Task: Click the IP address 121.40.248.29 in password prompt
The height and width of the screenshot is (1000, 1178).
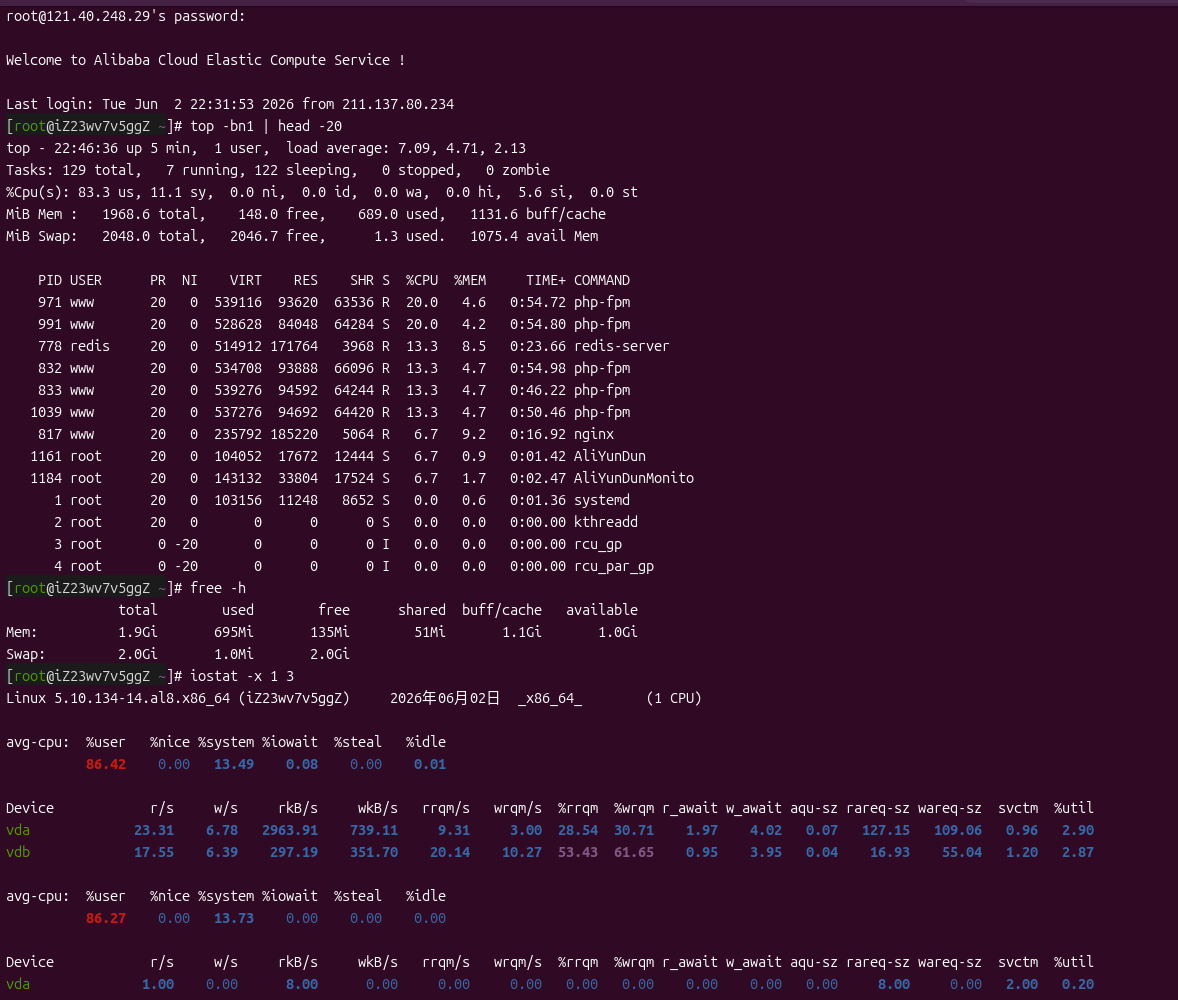Action: (98, 16)
